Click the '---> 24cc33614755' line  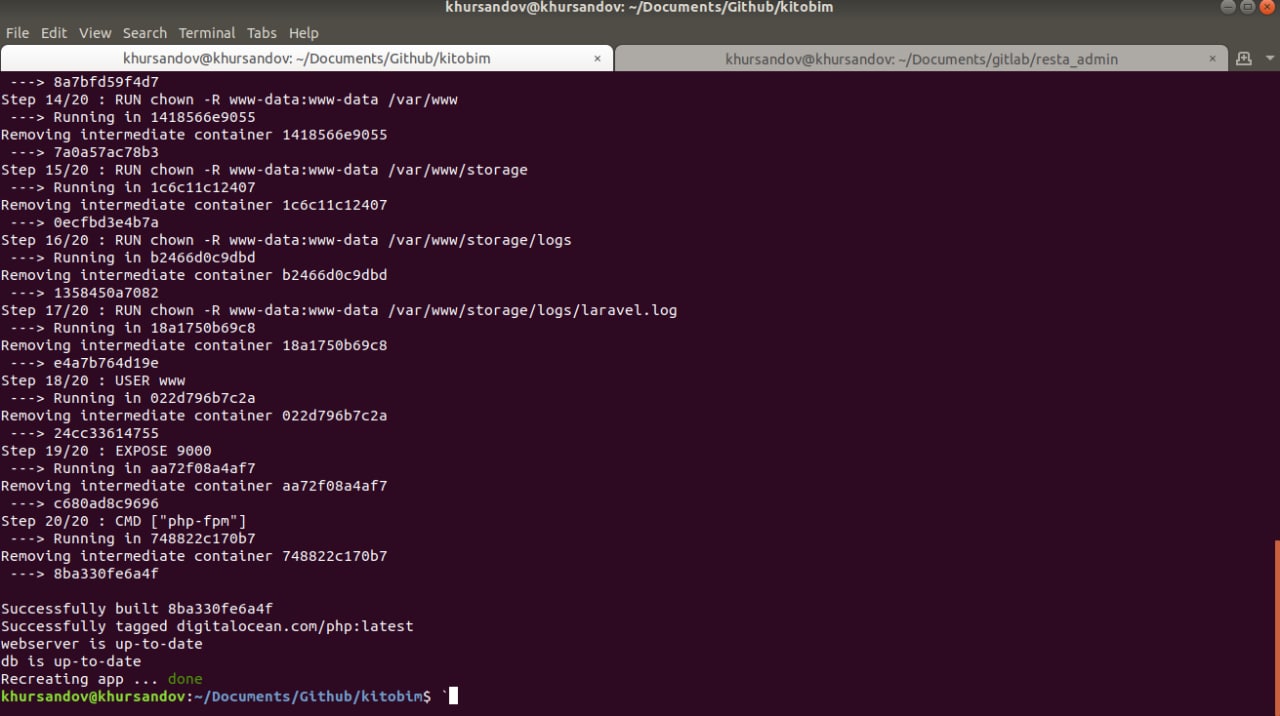(84, 433)
